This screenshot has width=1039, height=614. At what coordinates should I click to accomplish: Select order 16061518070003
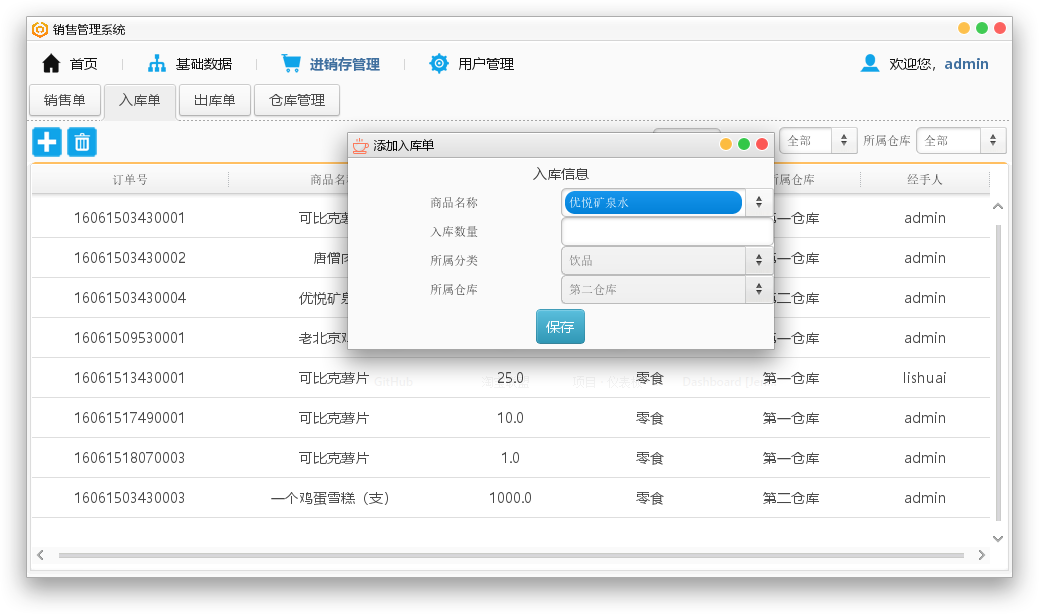click(130, 458)
